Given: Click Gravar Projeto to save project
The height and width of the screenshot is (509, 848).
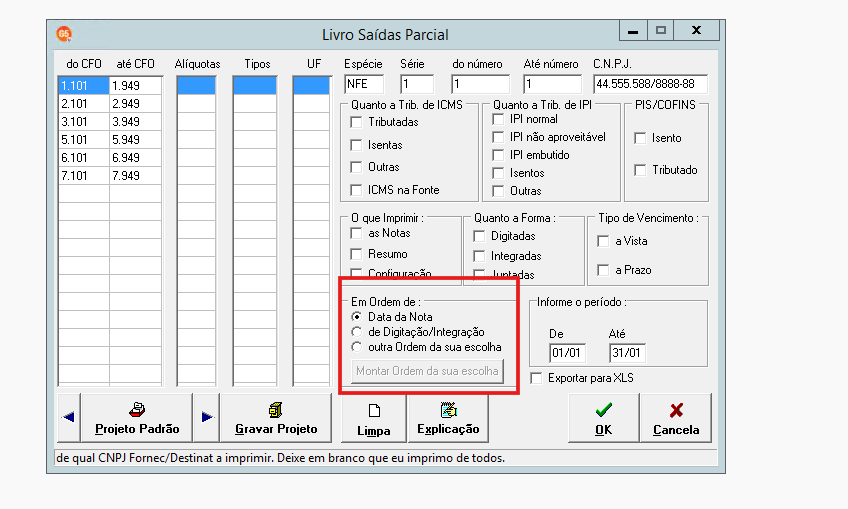Looking at the screenshot, I should [276, 417].
